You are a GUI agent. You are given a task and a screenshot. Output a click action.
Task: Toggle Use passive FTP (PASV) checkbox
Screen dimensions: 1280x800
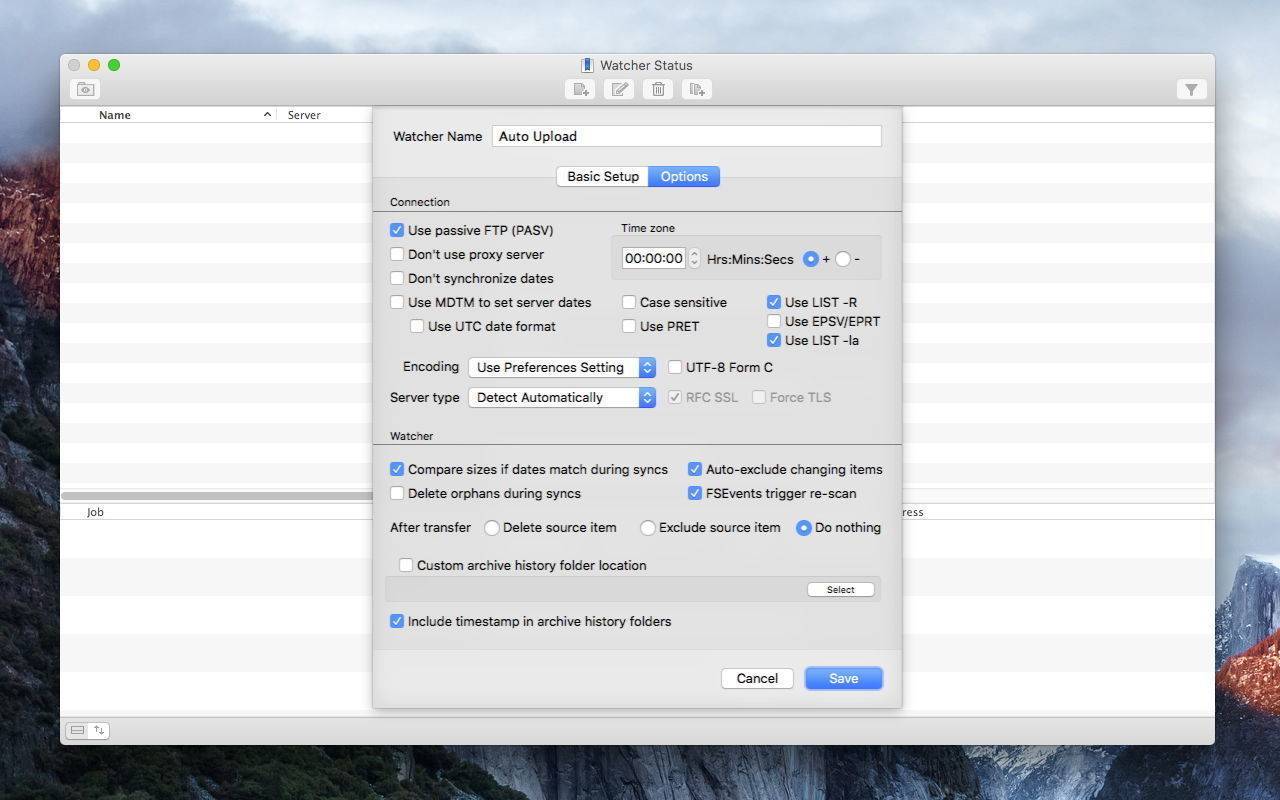[x=397, y=230]
